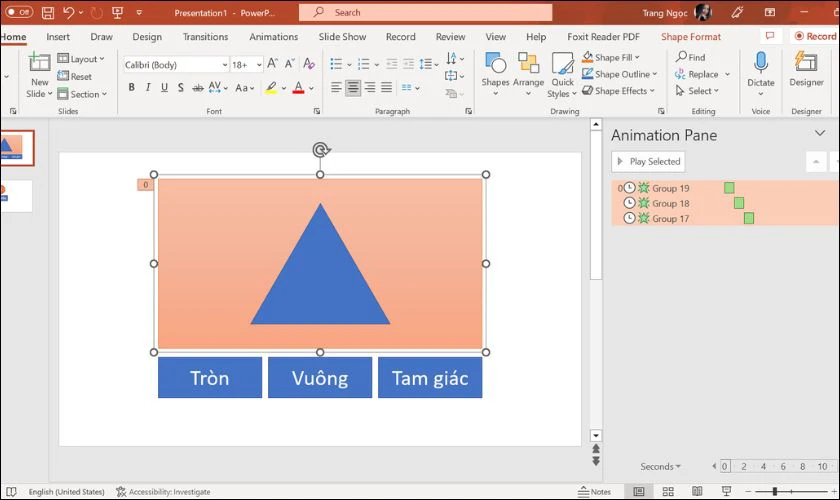The height and width of the screenshot is (500, 840).
Task: Switch to the Design tab
Action: click(147, 36)
